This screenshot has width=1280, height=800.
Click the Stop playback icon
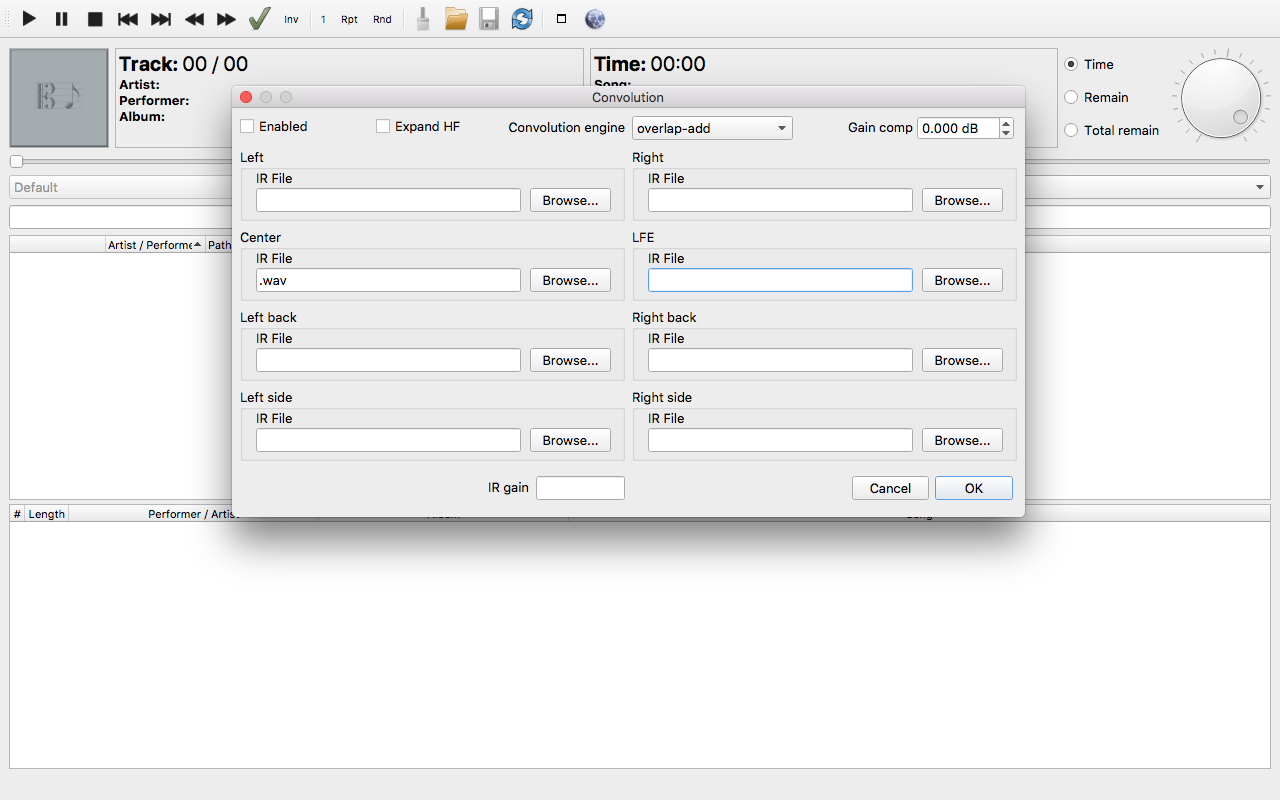click(95, 19)
